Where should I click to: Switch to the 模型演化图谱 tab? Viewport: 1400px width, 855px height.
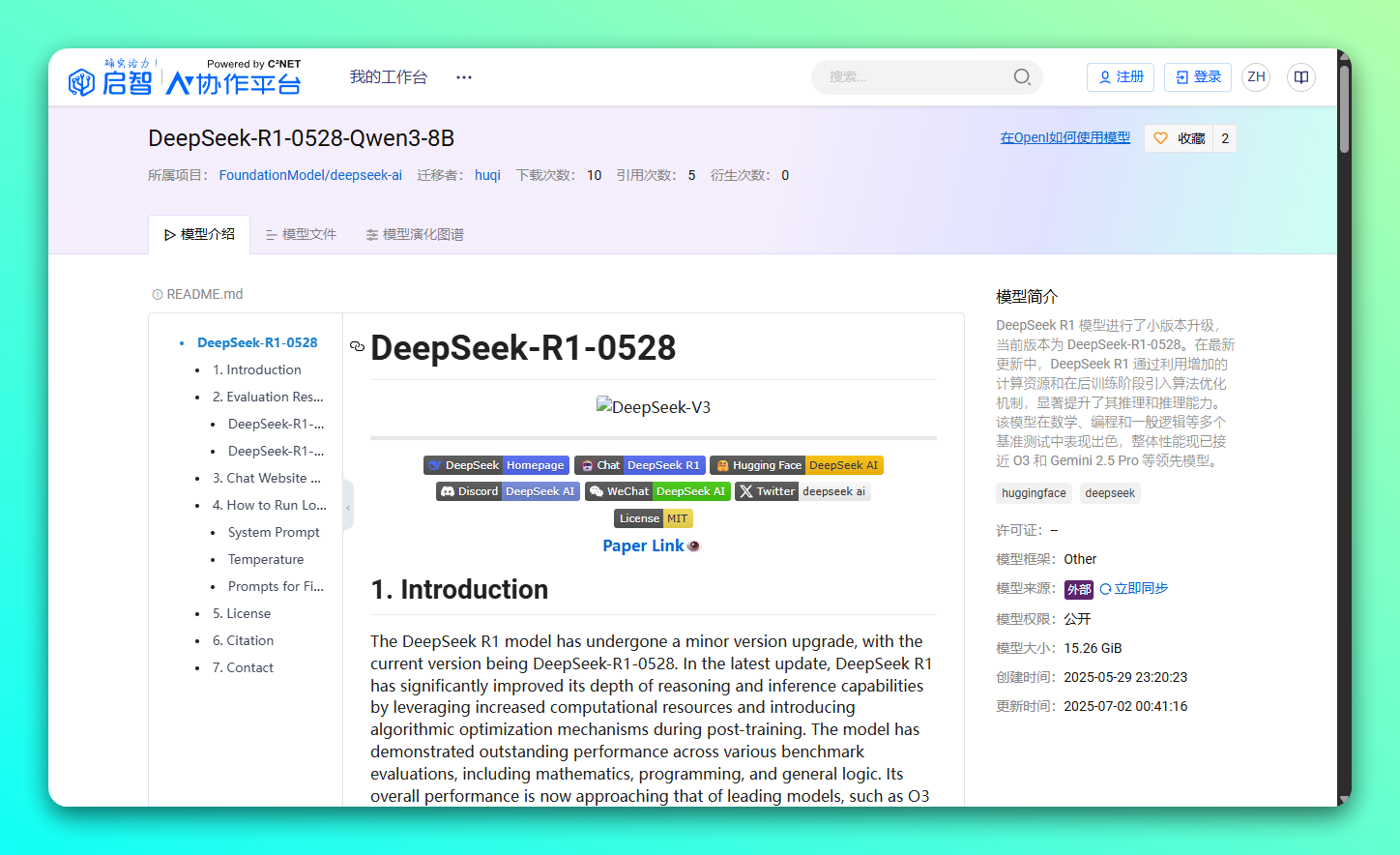(415, 234)
